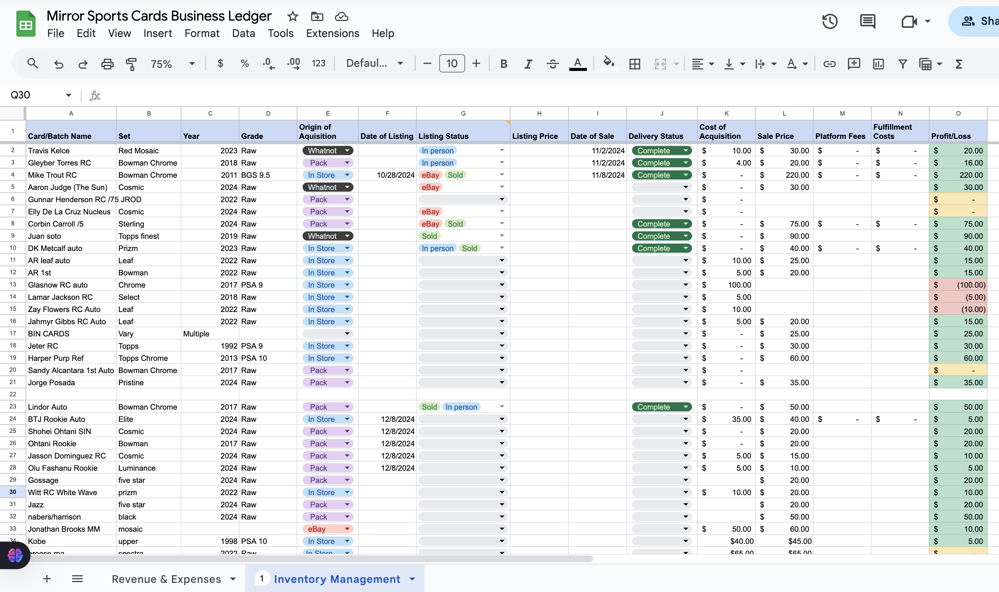Open Revenue & Expenses tab options arrow

tap(233, 579)
